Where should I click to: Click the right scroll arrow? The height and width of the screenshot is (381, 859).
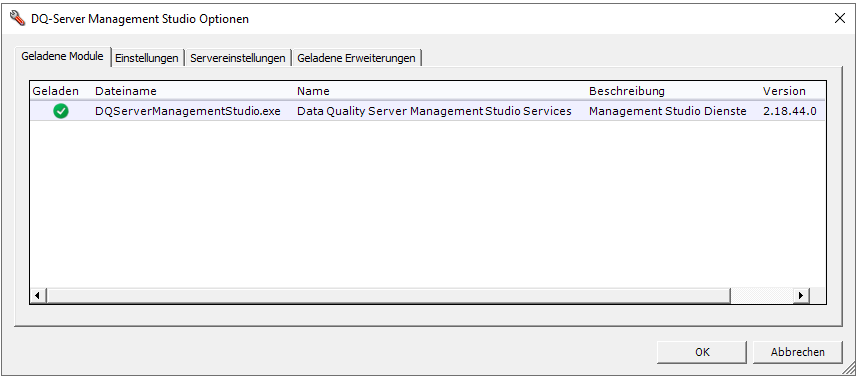tap(801, 295)
